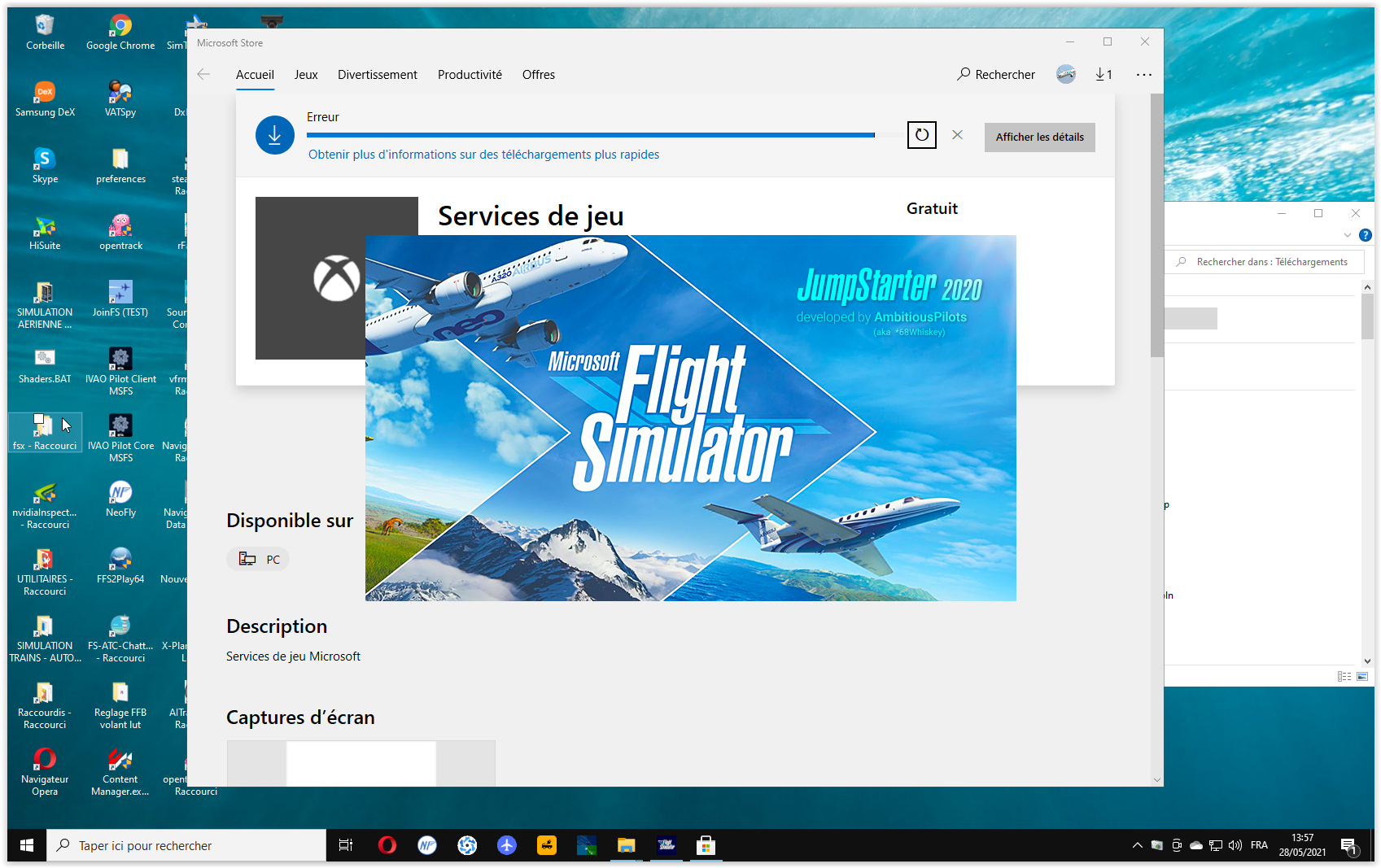Click the blue download circle icon
The width and height of the screenshot is (1381, 868).
[275, 135]
